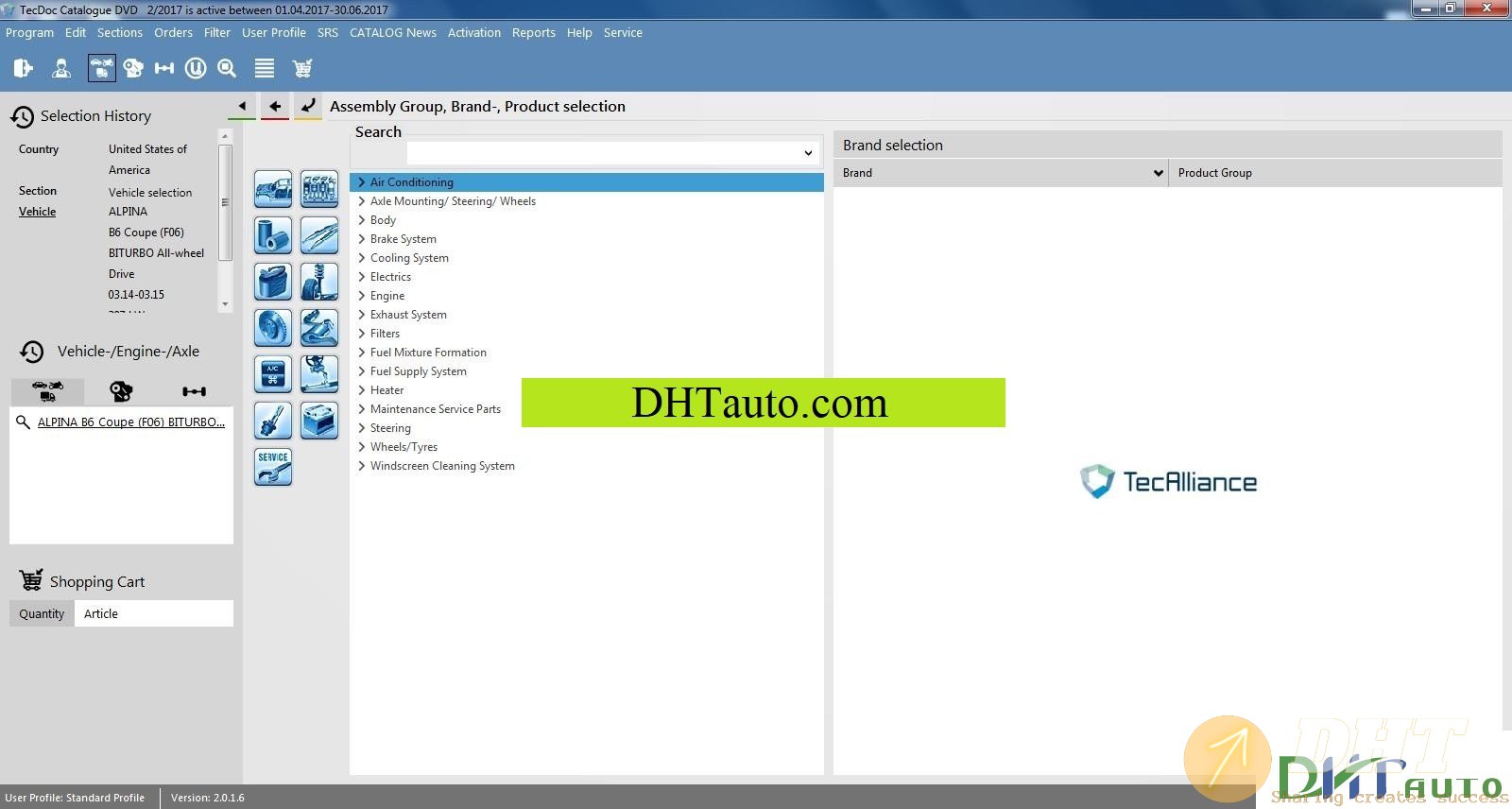
Task: Open the Sections menu
Action: click(120, 32)
